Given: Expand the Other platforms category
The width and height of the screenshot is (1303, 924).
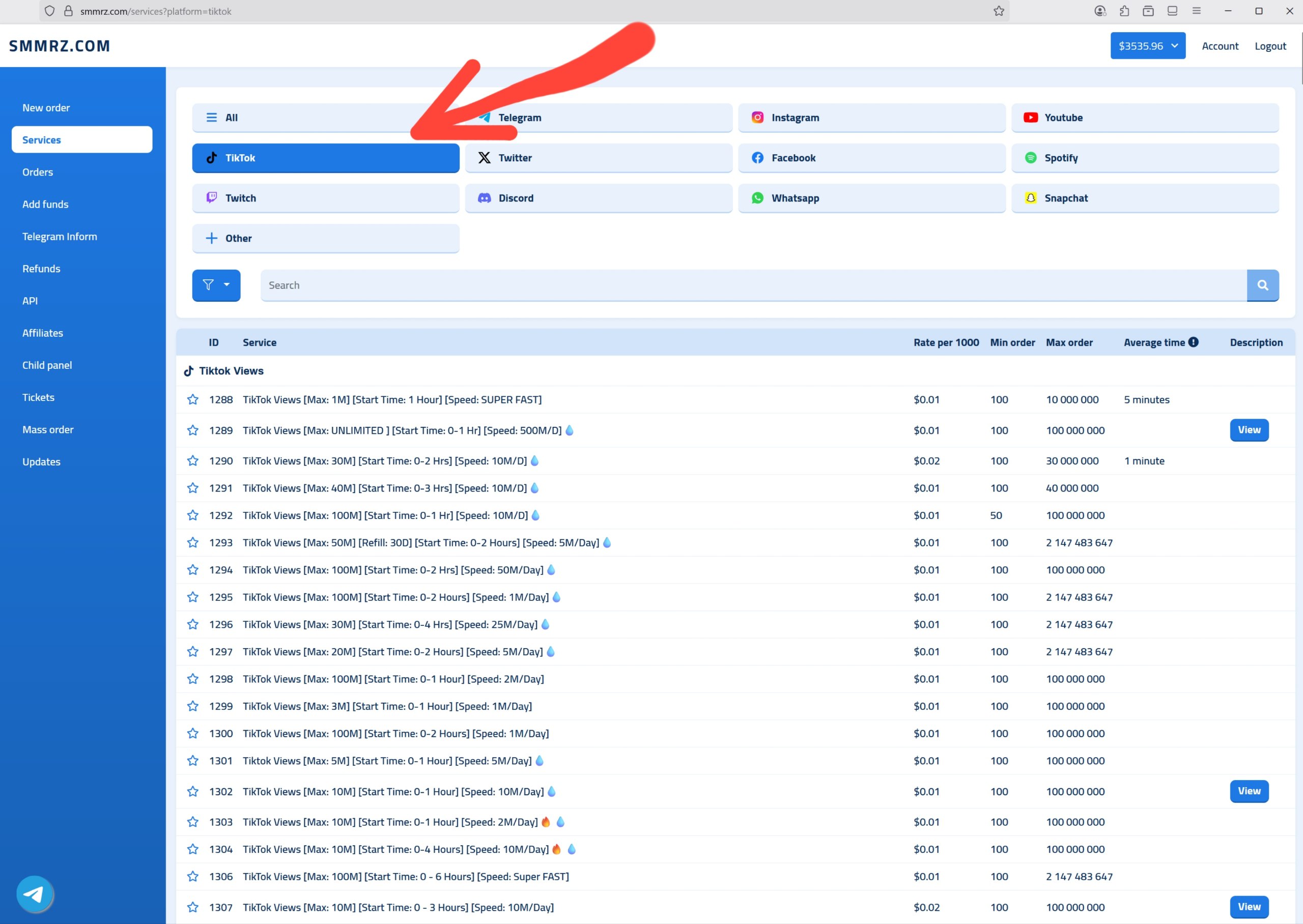Looking at the screenshot, I should [x=325, y=239].
